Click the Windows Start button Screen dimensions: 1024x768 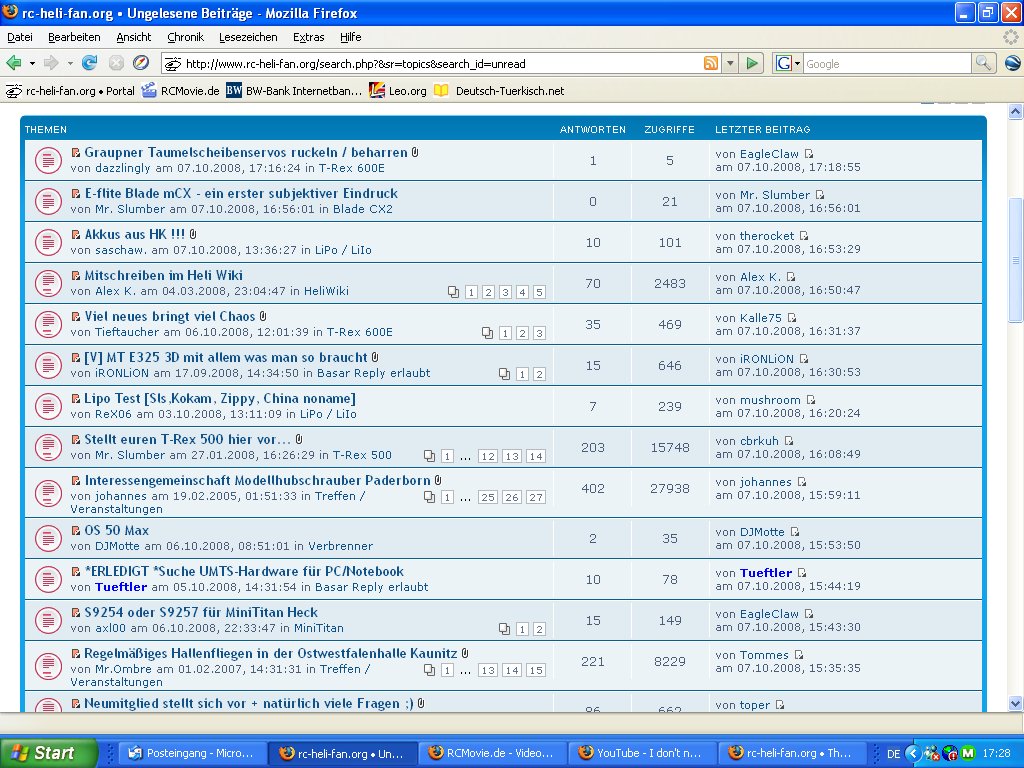pos(48,753)
